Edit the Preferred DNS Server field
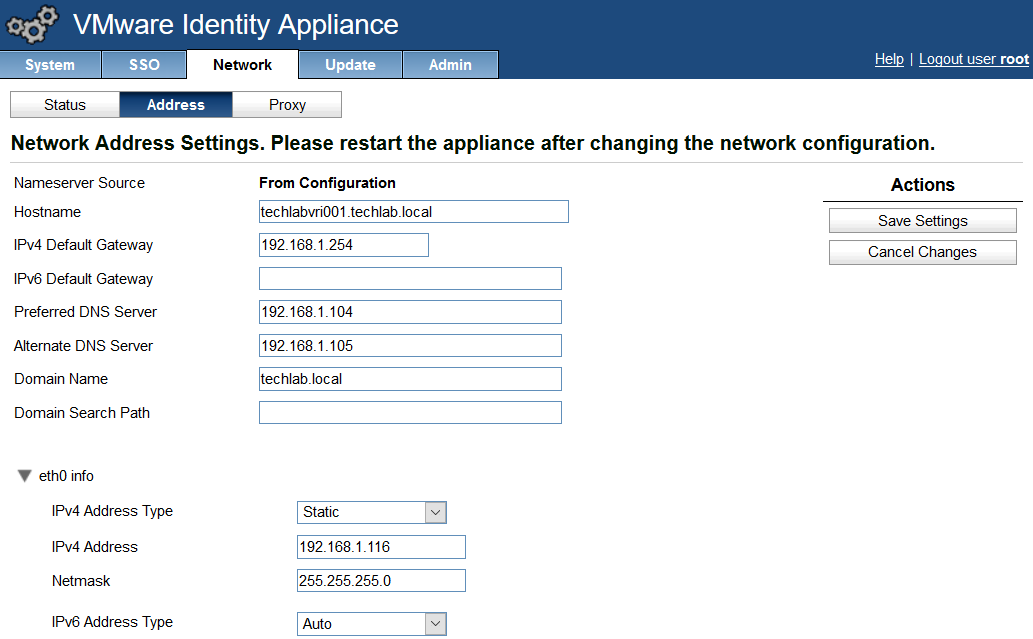The height and width of the screenshot is (639, 1033). (x=410, y=312)
